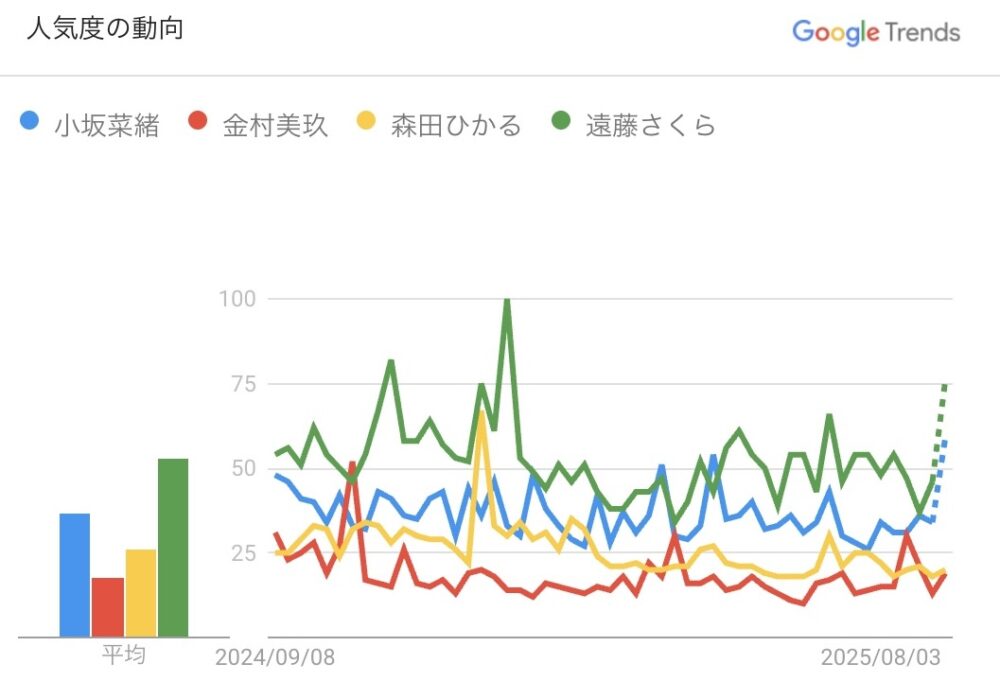Click the dotted green forecast line end
This screenshot has width=1000, height=681.
pos(945,385)
